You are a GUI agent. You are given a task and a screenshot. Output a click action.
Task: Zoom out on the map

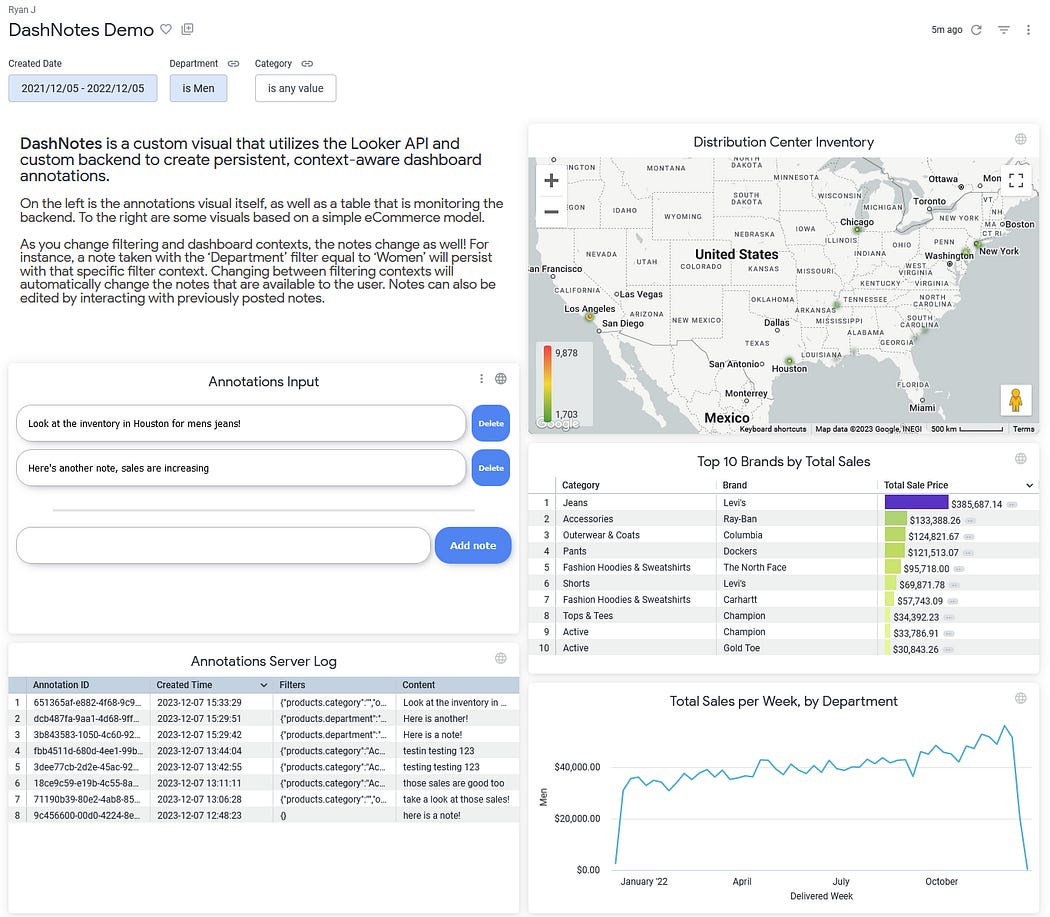click(551, 211)
